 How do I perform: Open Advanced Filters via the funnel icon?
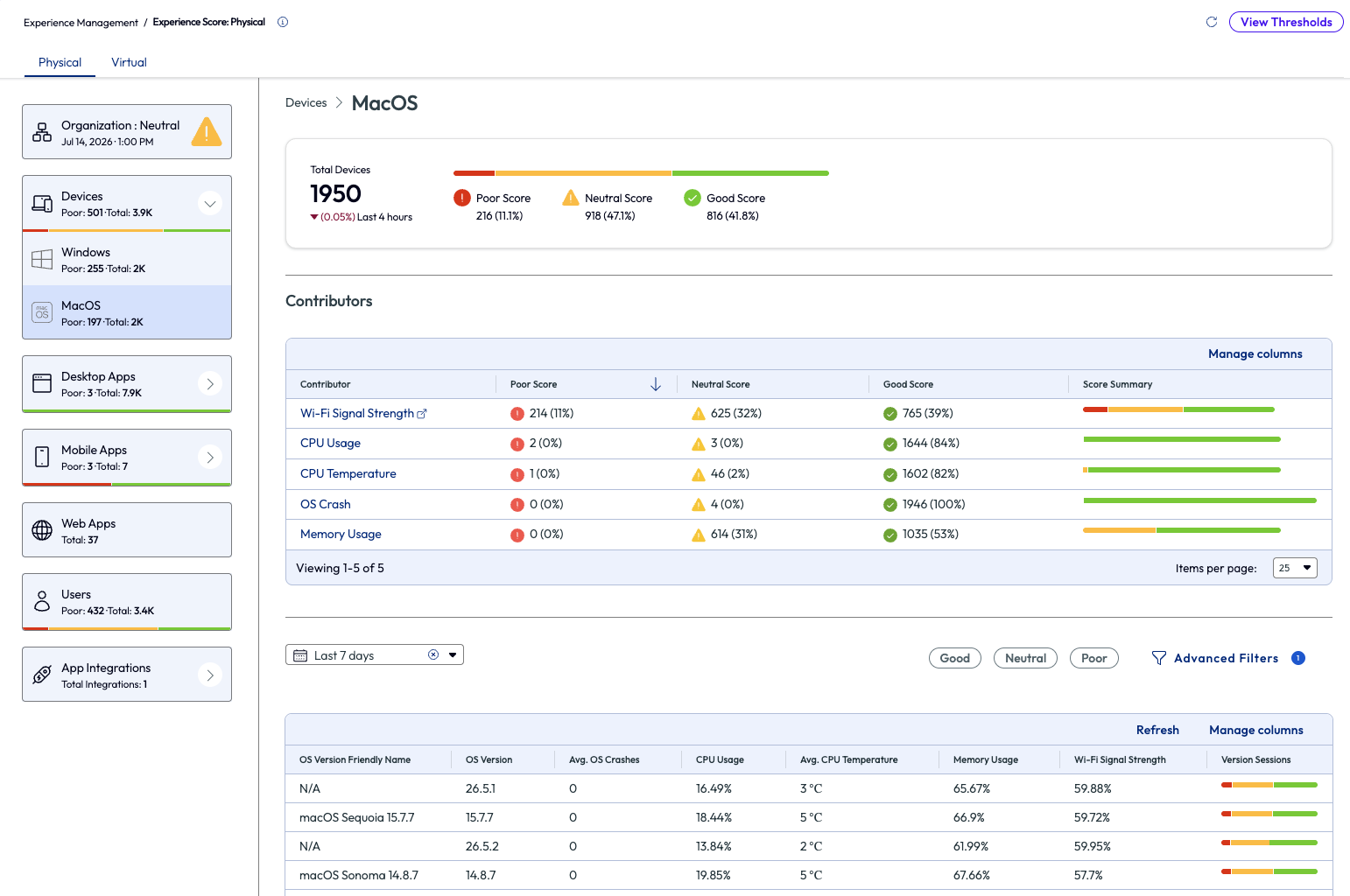pos(1159,658)
